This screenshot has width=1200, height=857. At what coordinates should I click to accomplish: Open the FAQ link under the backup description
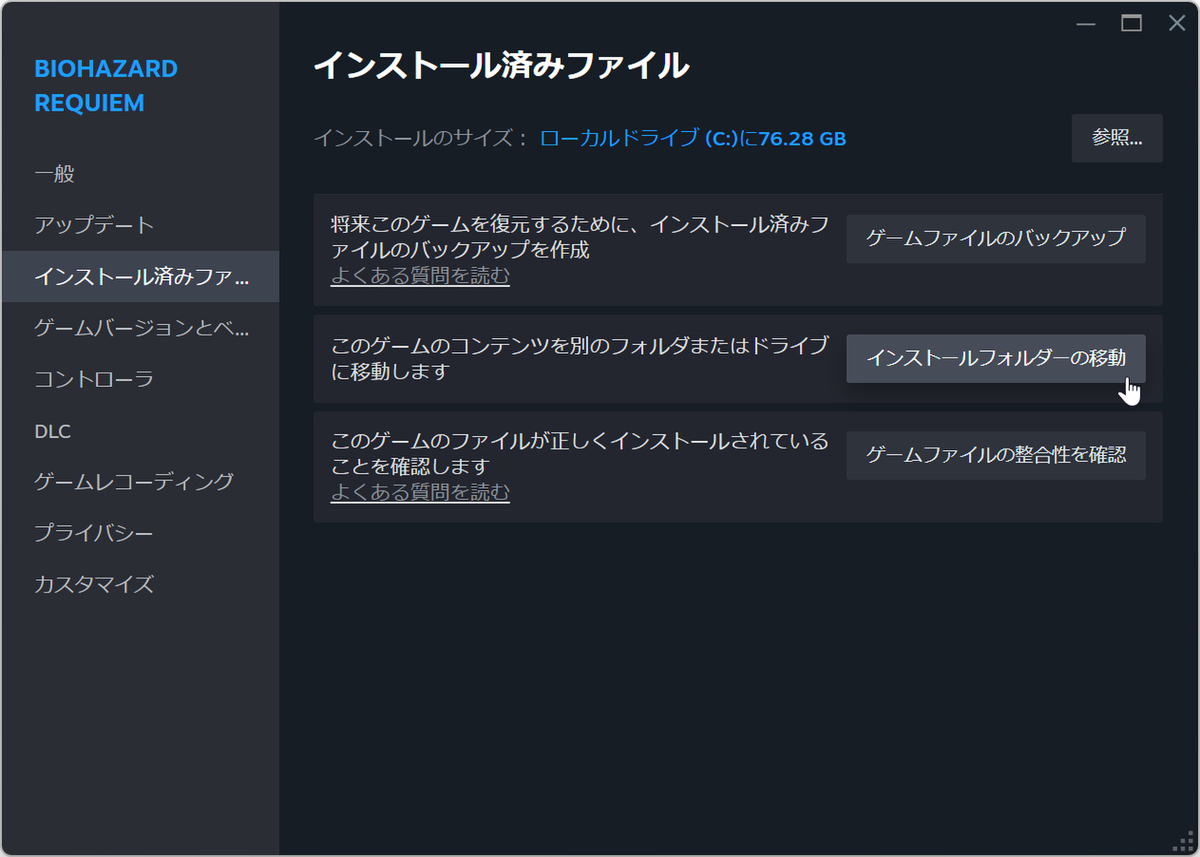pos(420,276)
